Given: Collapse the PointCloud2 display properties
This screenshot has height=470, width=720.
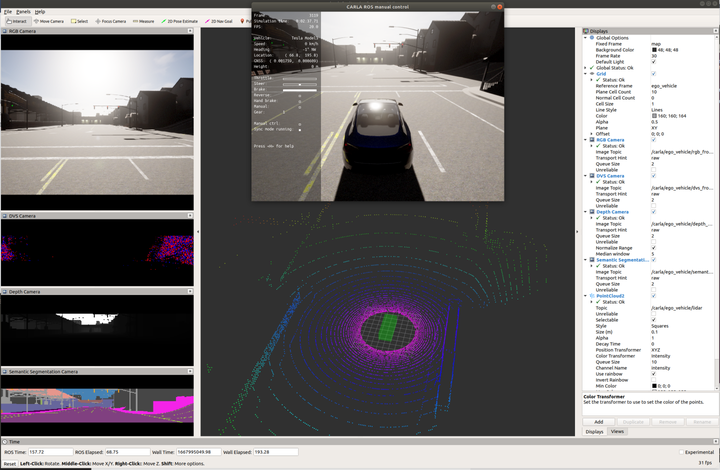Looking at the screenshot, I should pyautogui.click(x=587, y=296).
